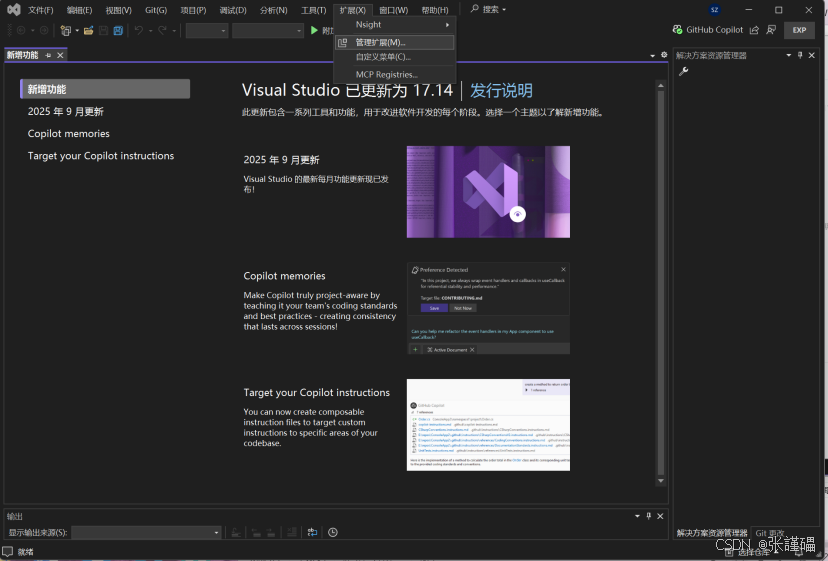Select MCP Registries... menu entry
Viewport: 828px width, 561px height.
coord(395,74)
